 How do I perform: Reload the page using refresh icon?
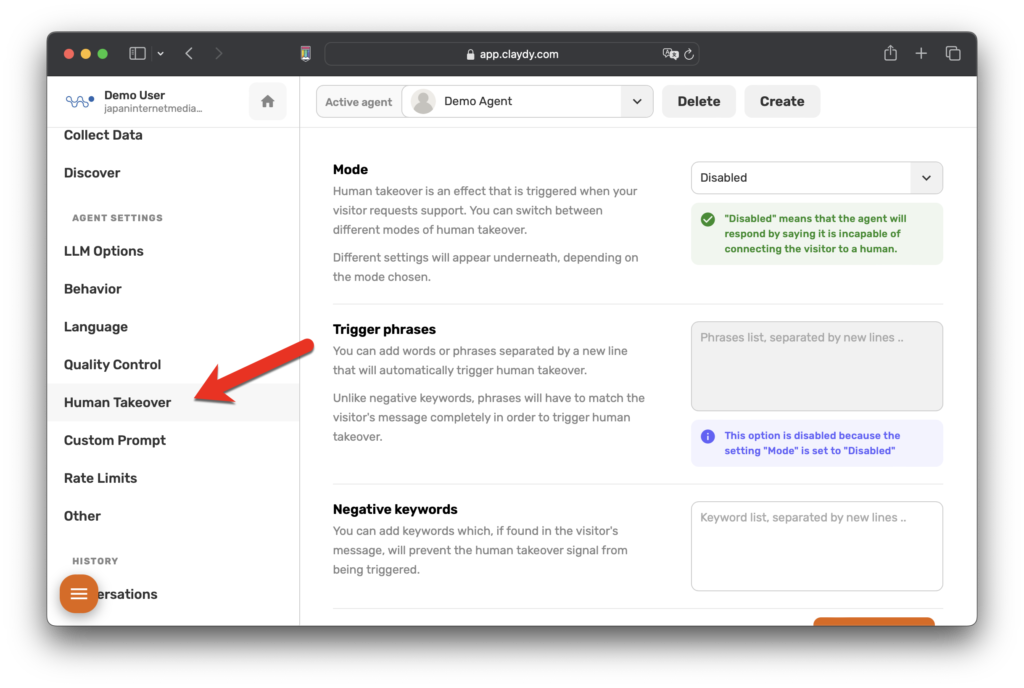tap(689, 54)
